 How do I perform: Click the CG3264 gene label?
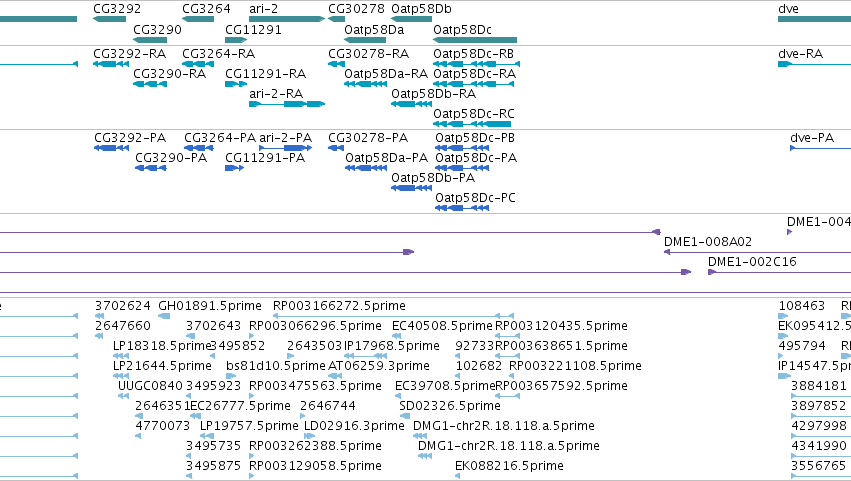tap(206, 9)
